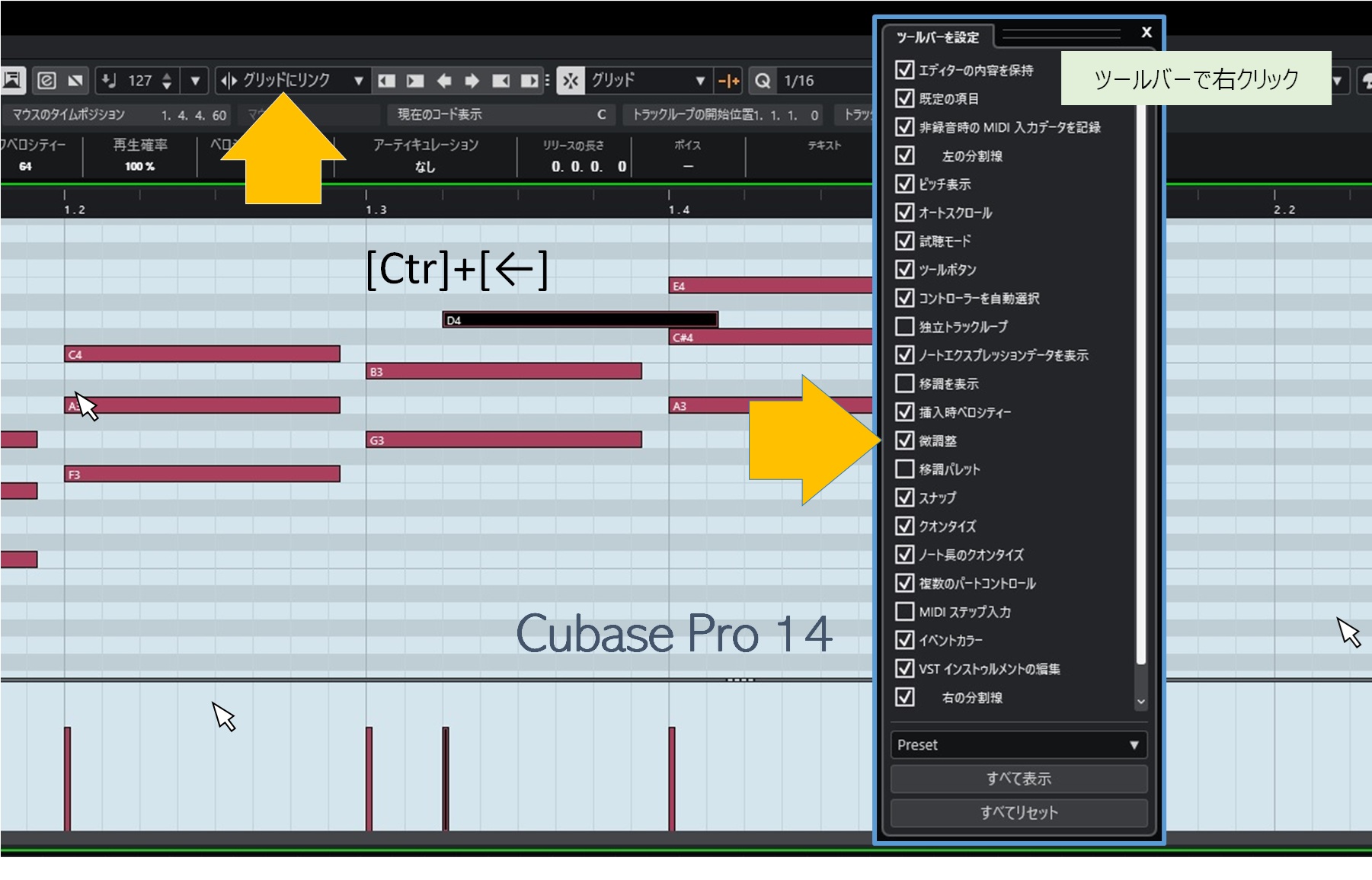This screenshot has height=880, width=1372.
Task: Toggle the Snap on/off icon
Action: click(571, 81)
